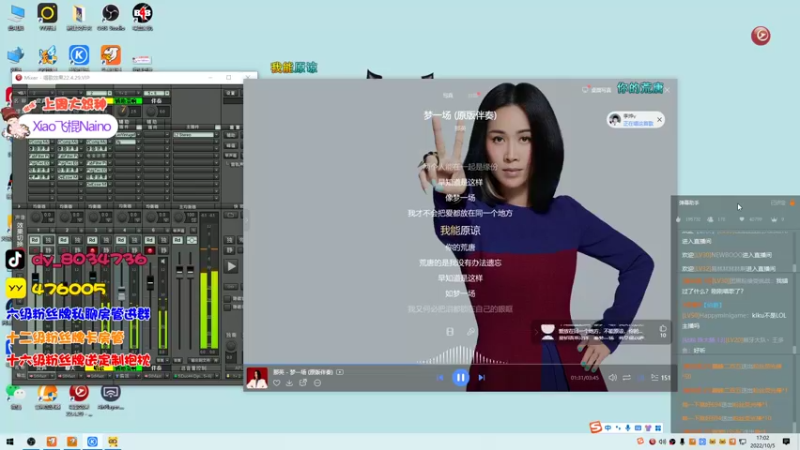Click the lyric poster icon below lyrics
This screenshot has height=450, width=800.
[449, 332]
